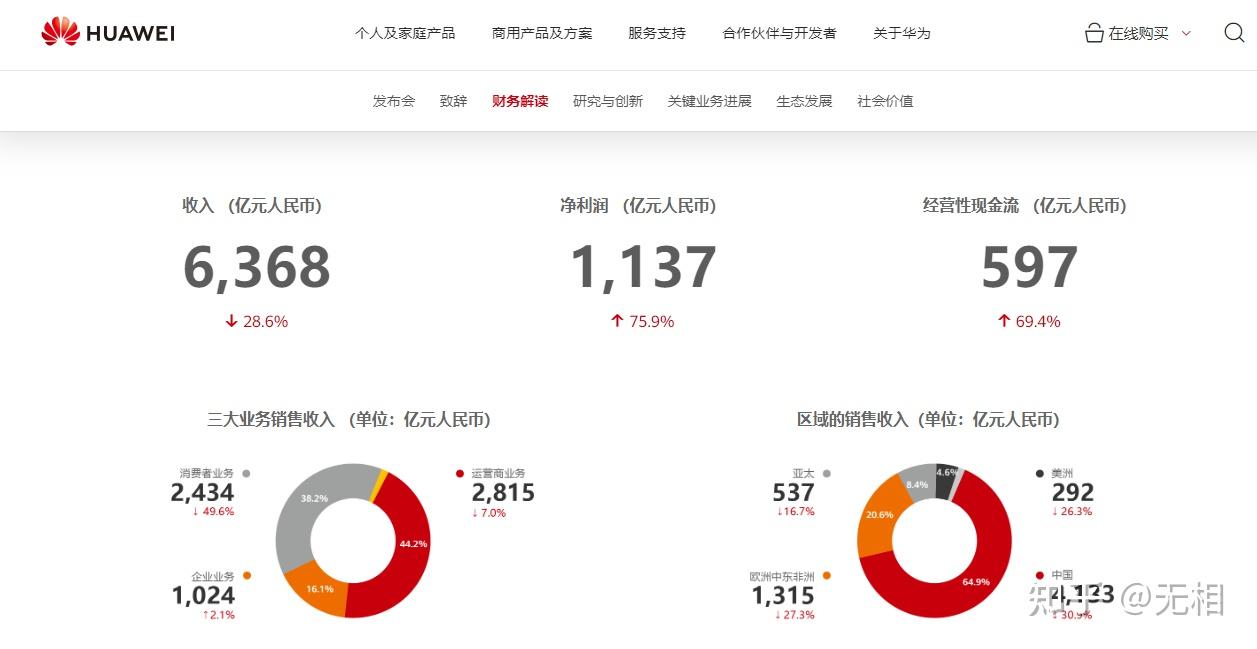
Task: Click the 净利润 (亿元人民币) heading
Action: coord(638,205)
